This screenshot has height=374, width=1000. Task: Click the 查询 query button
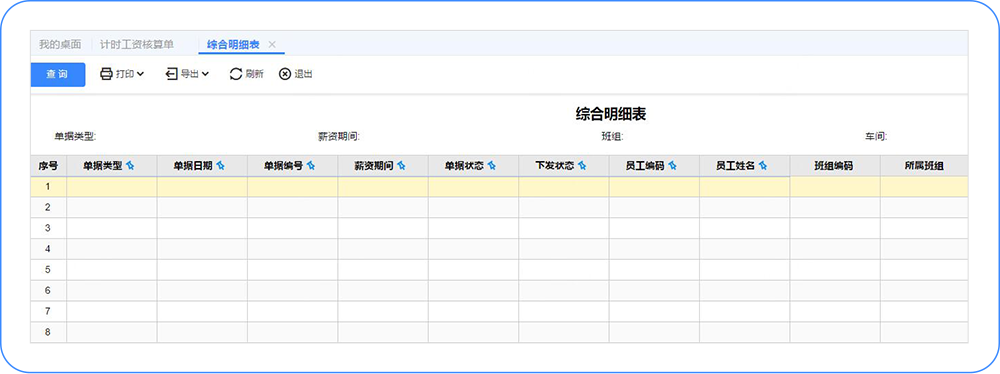(58, 75)
